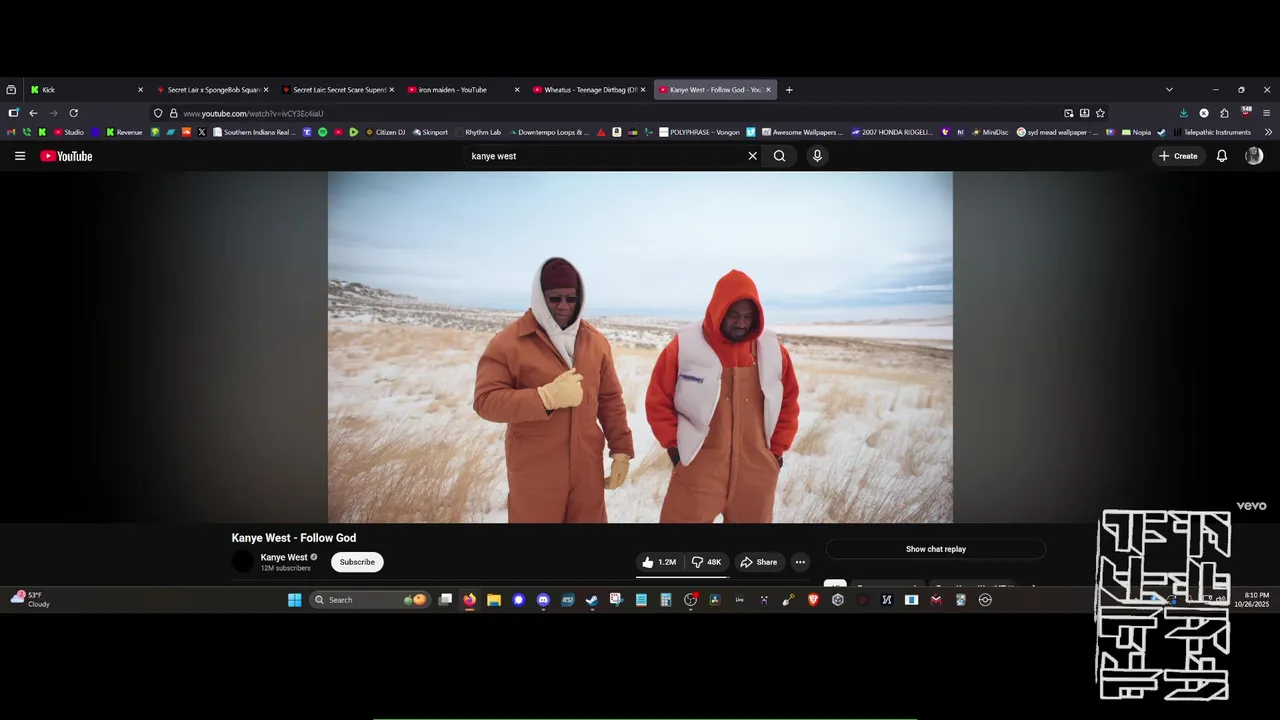Subscribe to Kanye West channel
This screenshot has width=1280, height=720.
[x=357, y=562]
